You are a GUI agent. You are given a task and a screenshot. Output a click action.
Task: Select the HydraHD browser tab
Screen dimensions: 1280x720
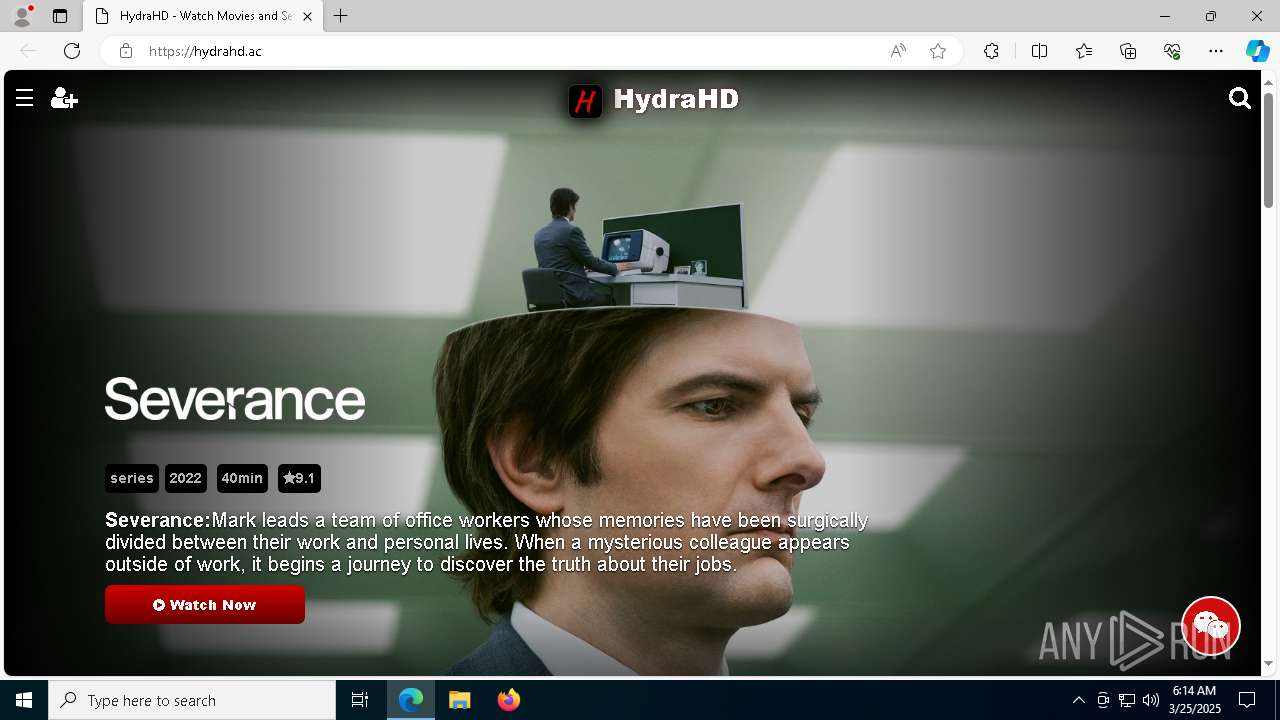tap(203, 16)
